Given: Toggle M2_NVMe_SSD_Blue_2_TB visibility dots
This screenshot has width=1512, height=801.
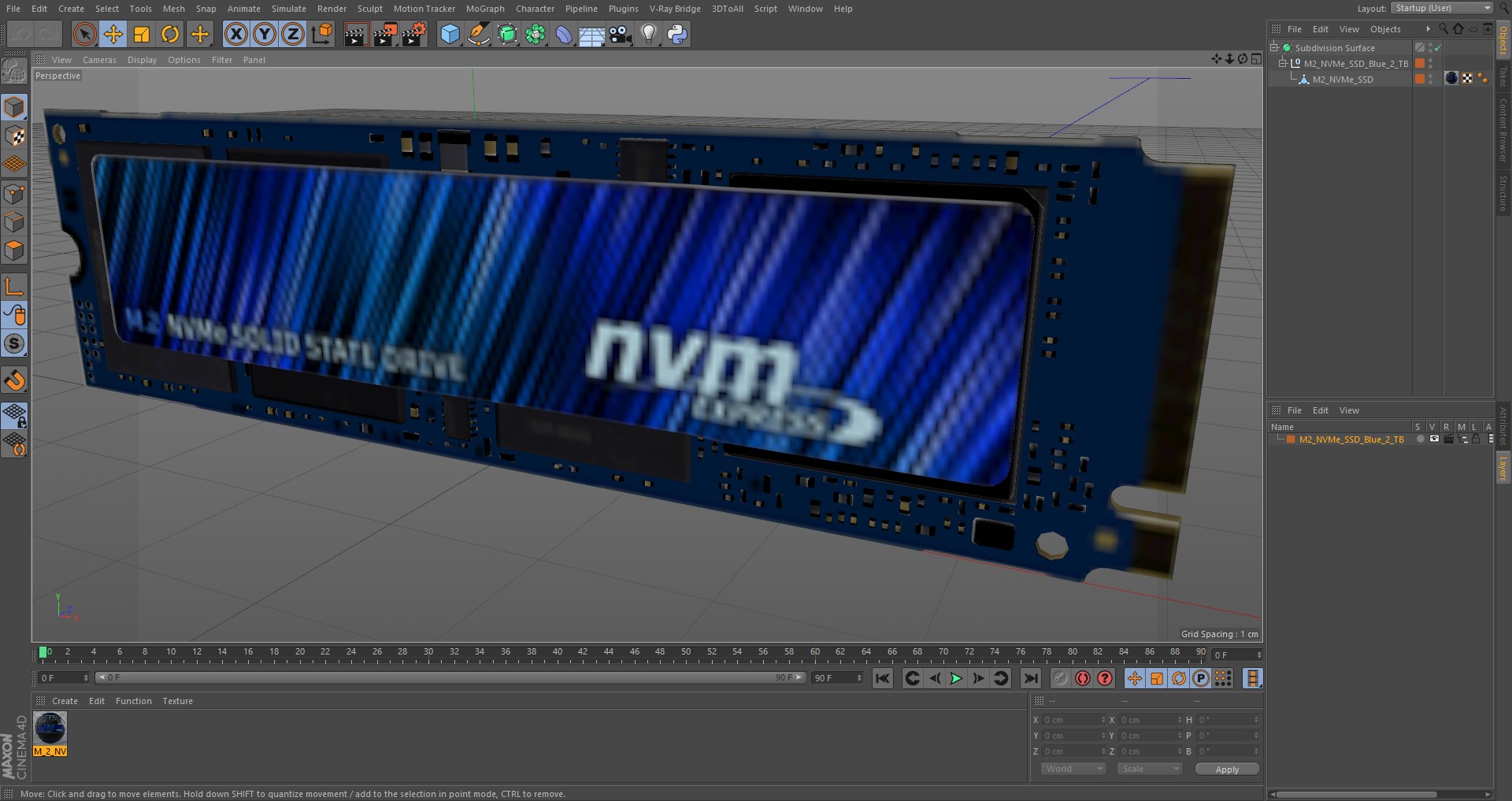Looking at the screenshot, I should (1431, 64).
